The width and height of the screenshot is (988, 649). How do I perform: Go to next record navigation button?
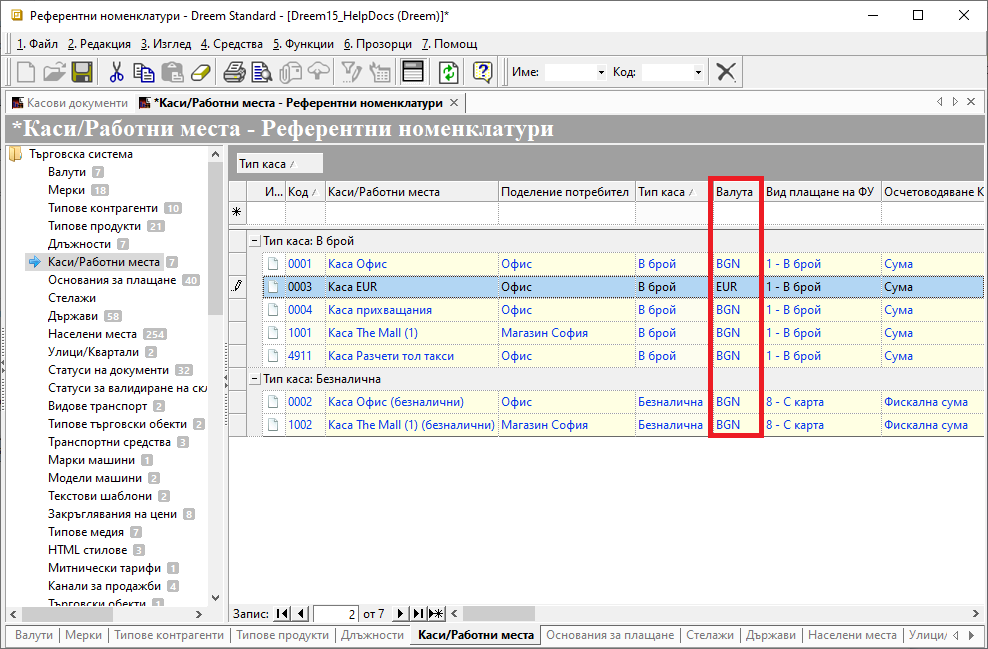click(x=401, y=613)
